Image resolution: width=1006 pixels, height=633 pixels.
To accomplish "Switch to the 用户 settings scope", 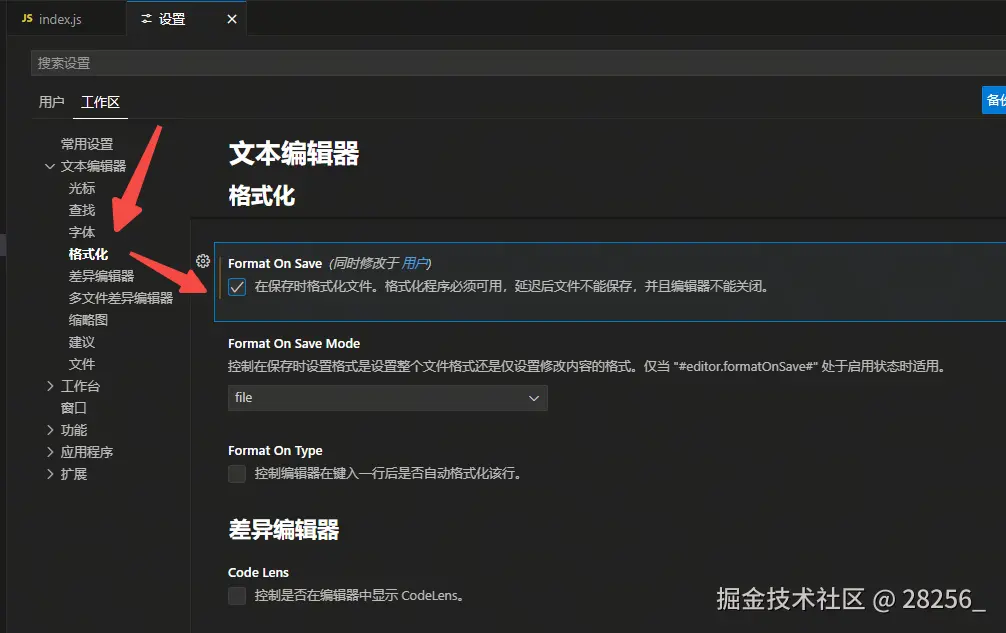I will coord(51,102).
